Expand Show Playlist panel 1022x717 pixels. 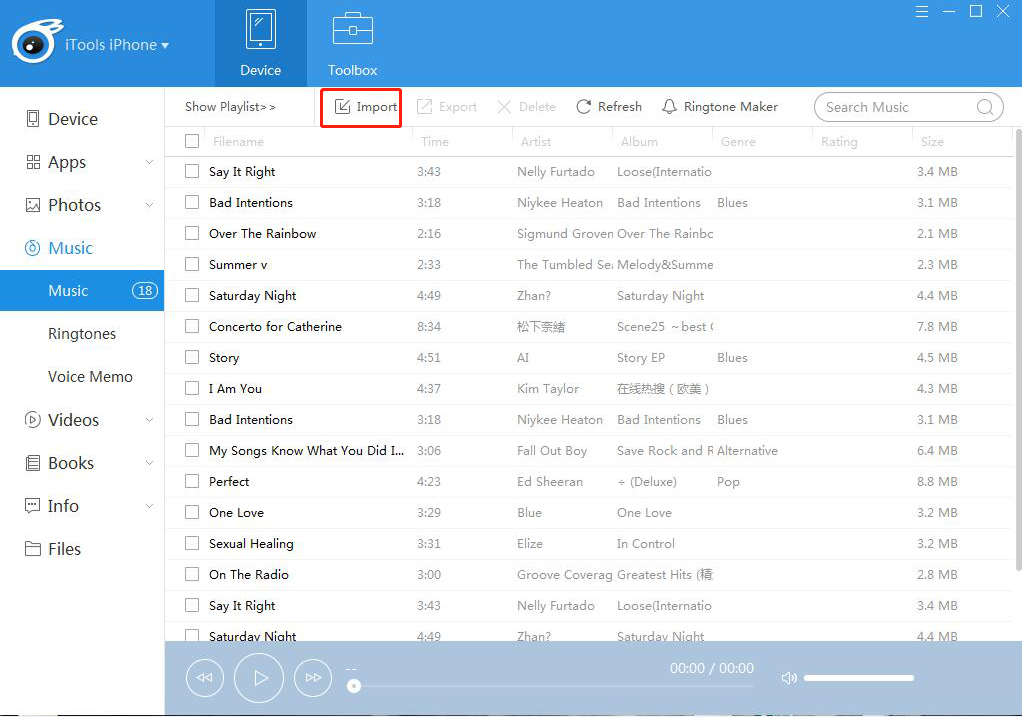(230, 107)
